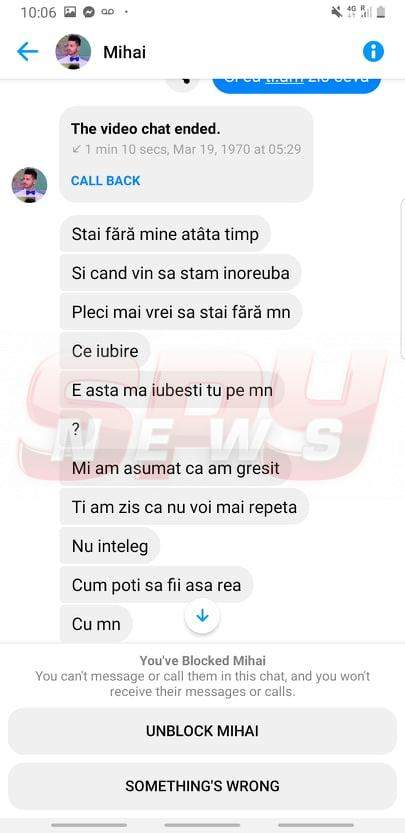405x833 pixels.
Task: Click CALL BACK link
Action: coord(106,181)
